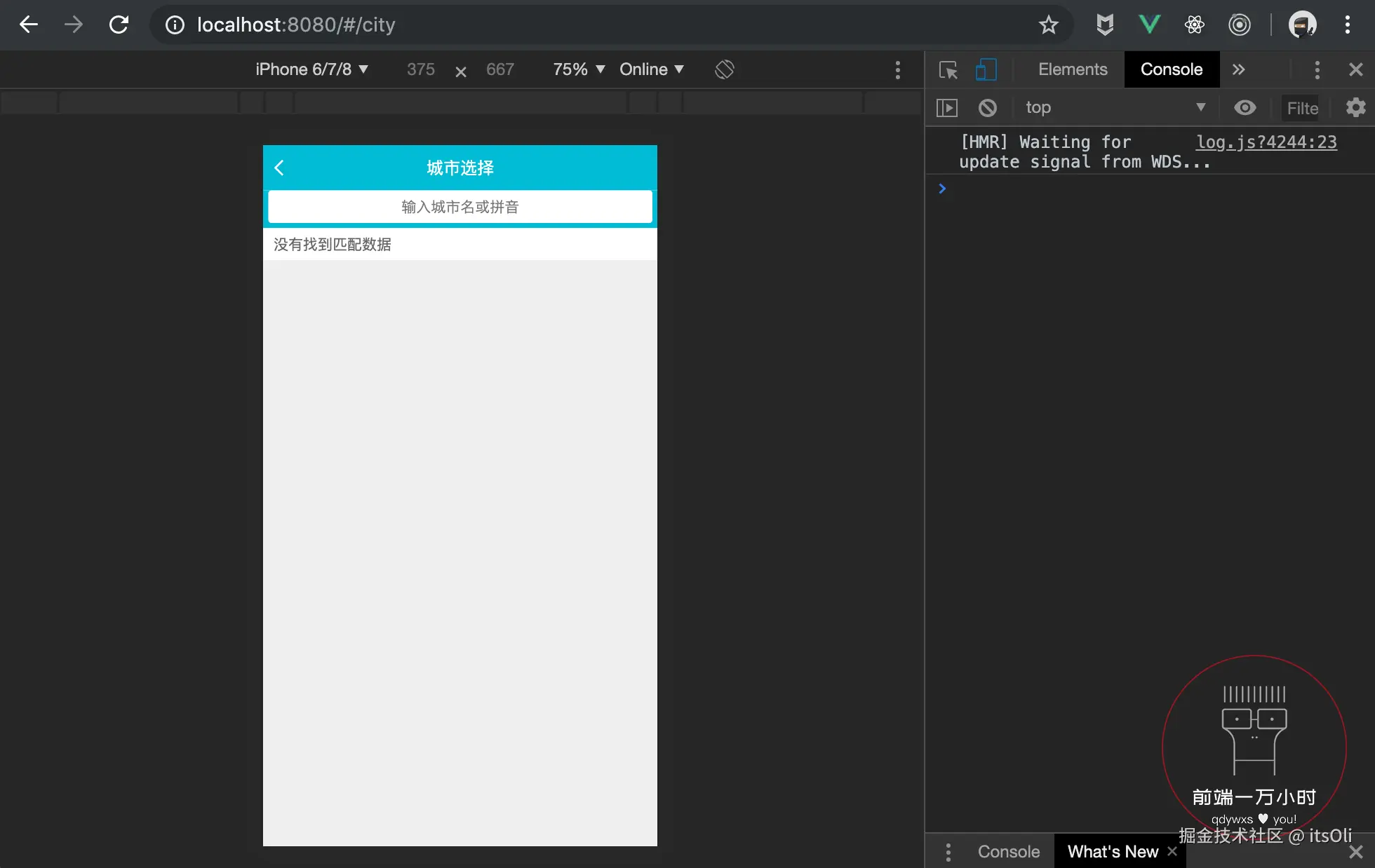
Task: Click the city name search input
Action: click(460, 207)
